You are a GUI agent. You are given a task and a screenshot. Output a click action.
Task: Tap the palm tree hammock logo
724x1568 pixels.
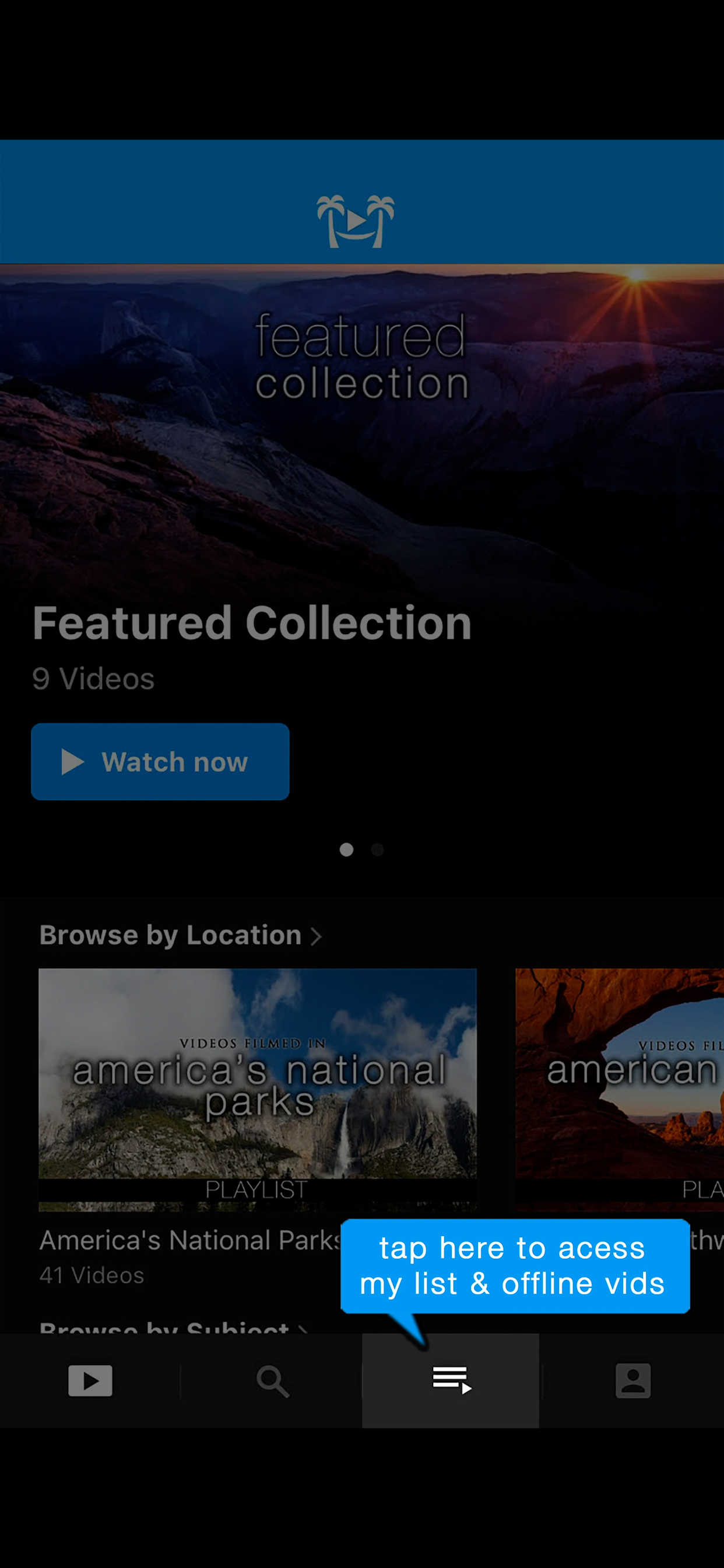(356, 221)
